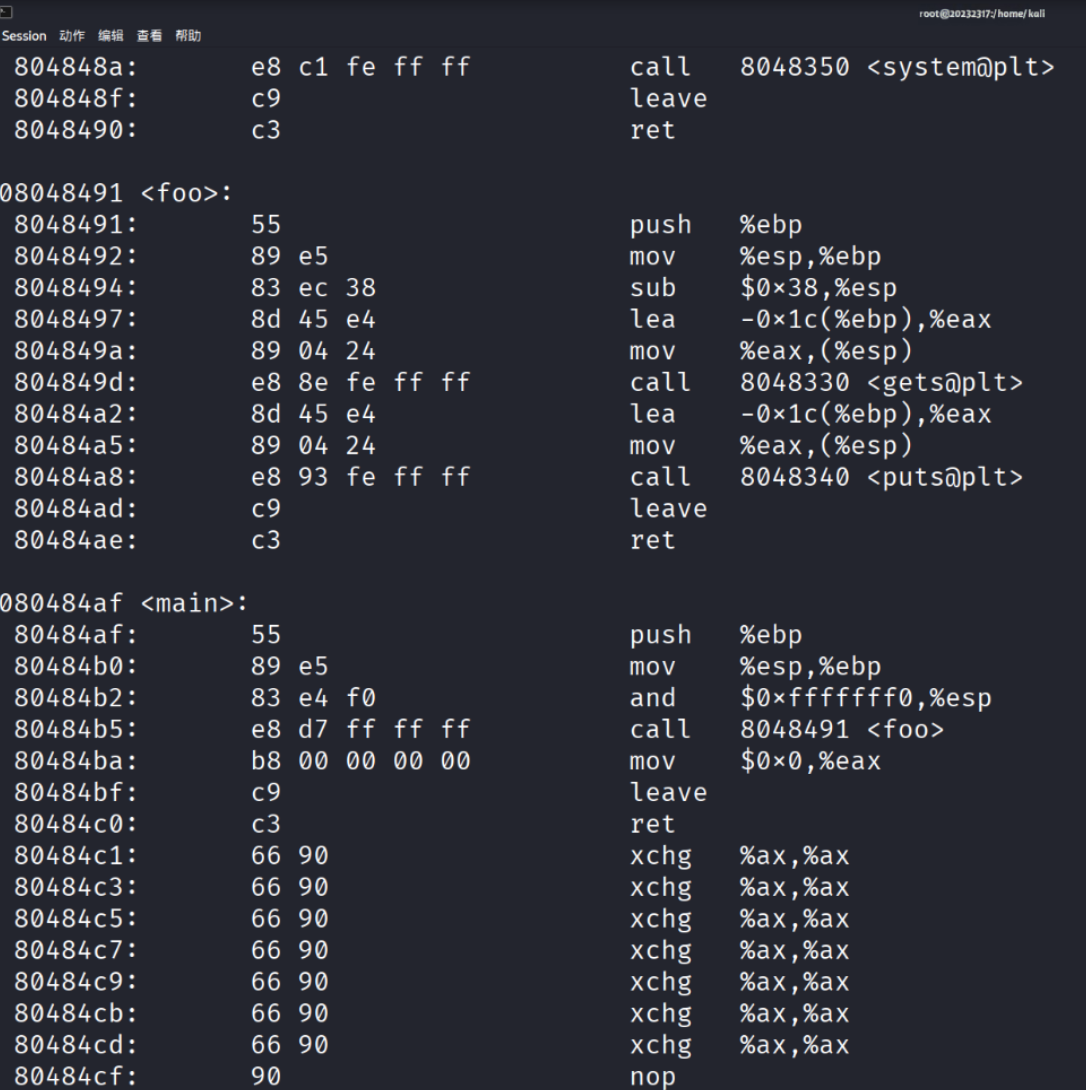The image size is (1086, 1090).
Task: Click the bytes e8 d7 ff ff ff
Action: click(x=361, y=729)
